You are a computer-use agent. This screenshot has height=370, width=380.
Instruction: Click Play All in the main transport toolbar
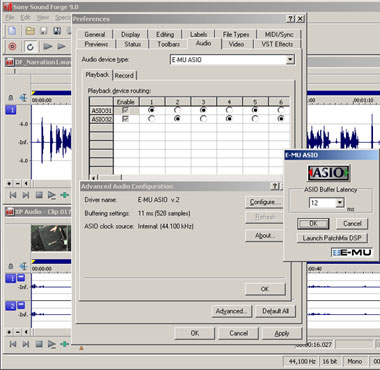tap(48, 47)
